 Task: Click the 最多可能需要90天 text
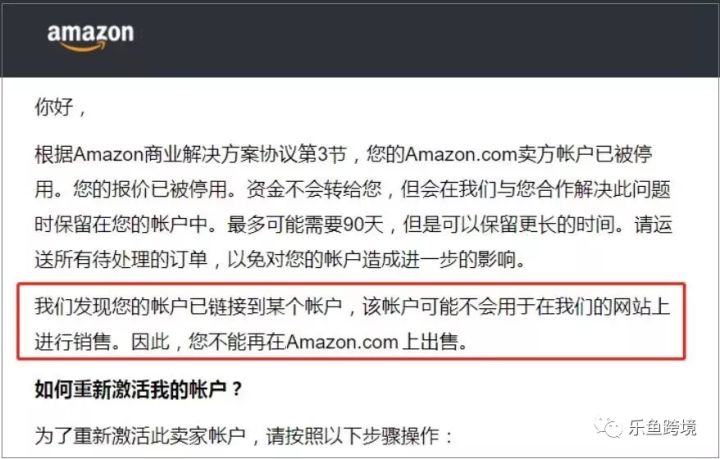(x=305, y=225)
